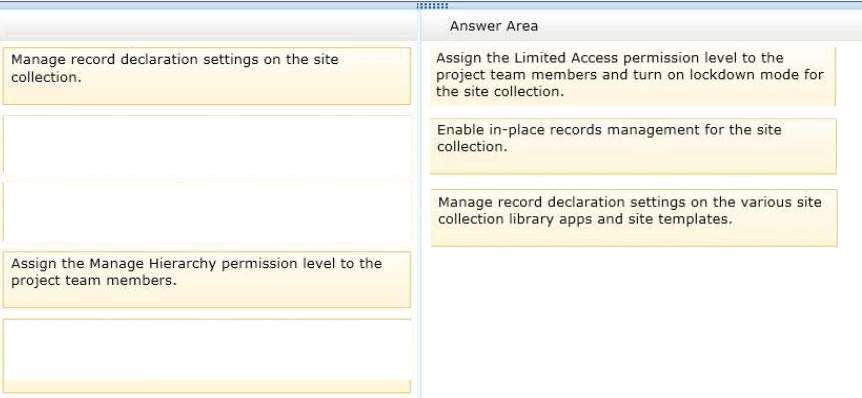The height and width of the screenshot is (398, 862).
Task: Click 'Manage record declaration settings on the various site collection' box
Action: 634,218
